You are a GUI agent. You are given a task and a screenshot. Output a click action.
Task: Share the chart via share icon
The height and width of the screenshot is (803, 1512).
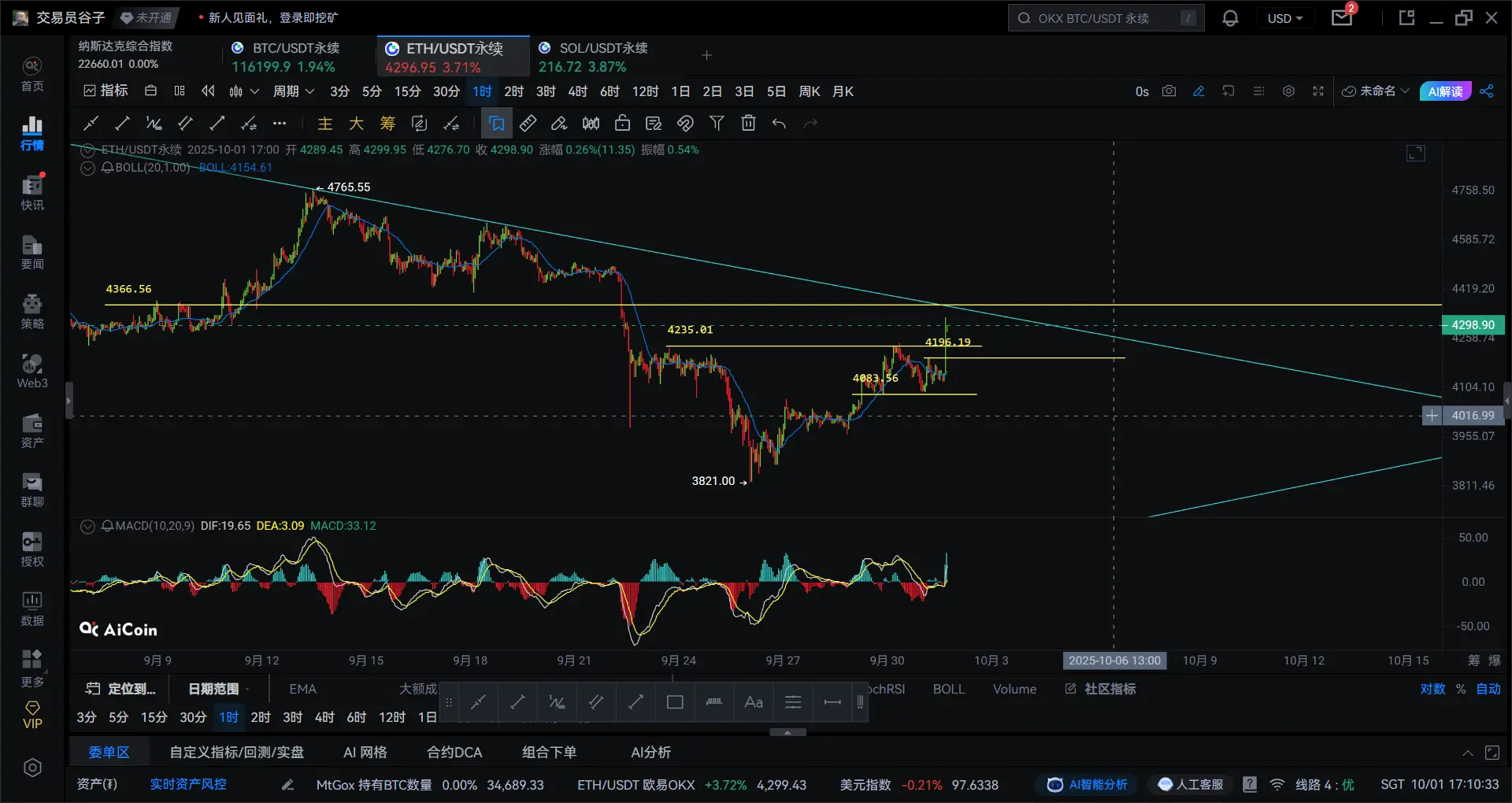tap(1487, 91)
